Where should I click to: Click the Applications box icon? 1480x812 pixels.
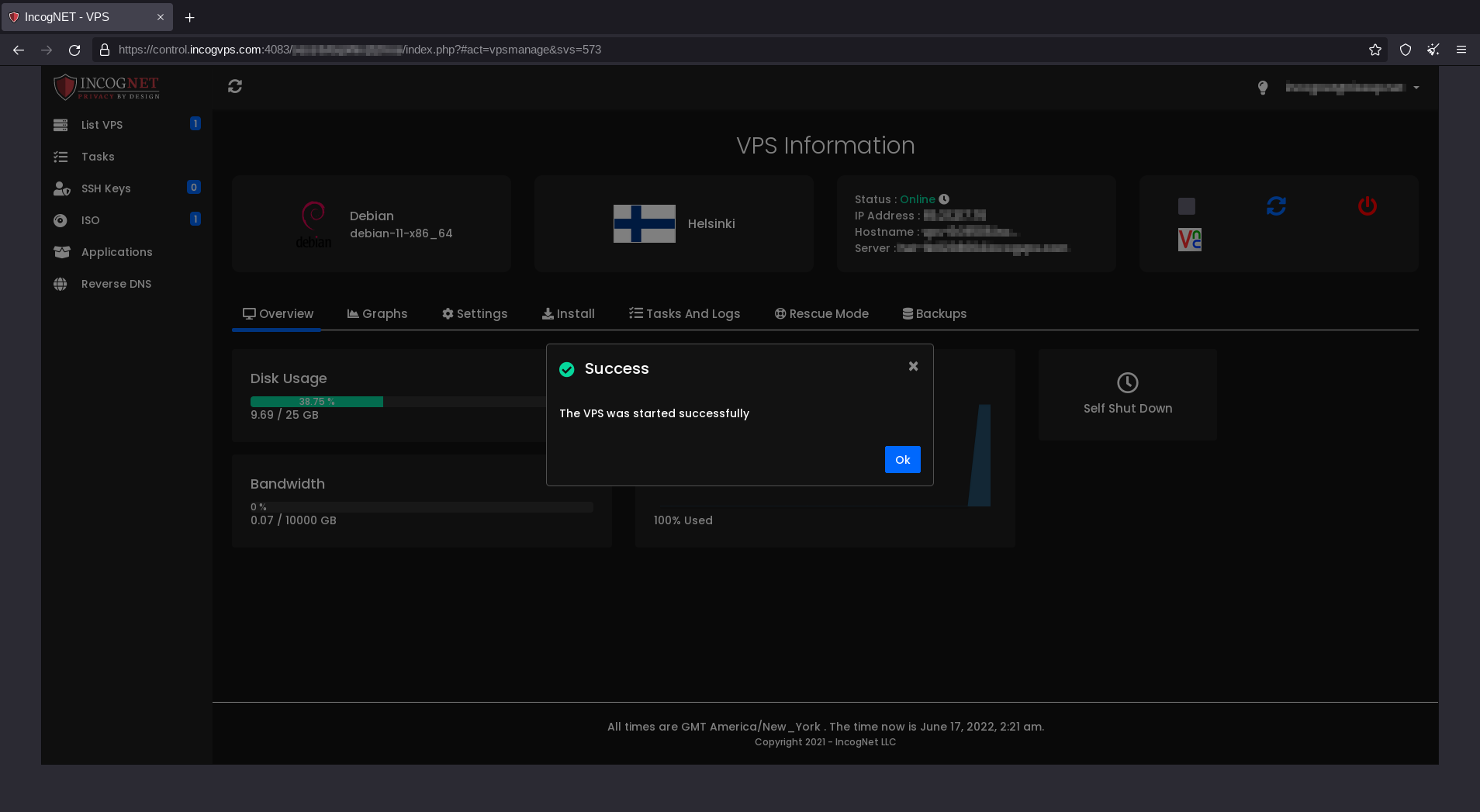pyautogui.click(x=61, y=252)
